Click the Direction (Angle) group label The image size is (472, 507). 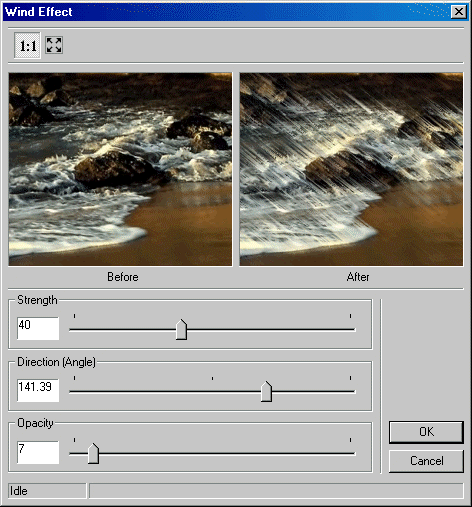tap(56, 362)
